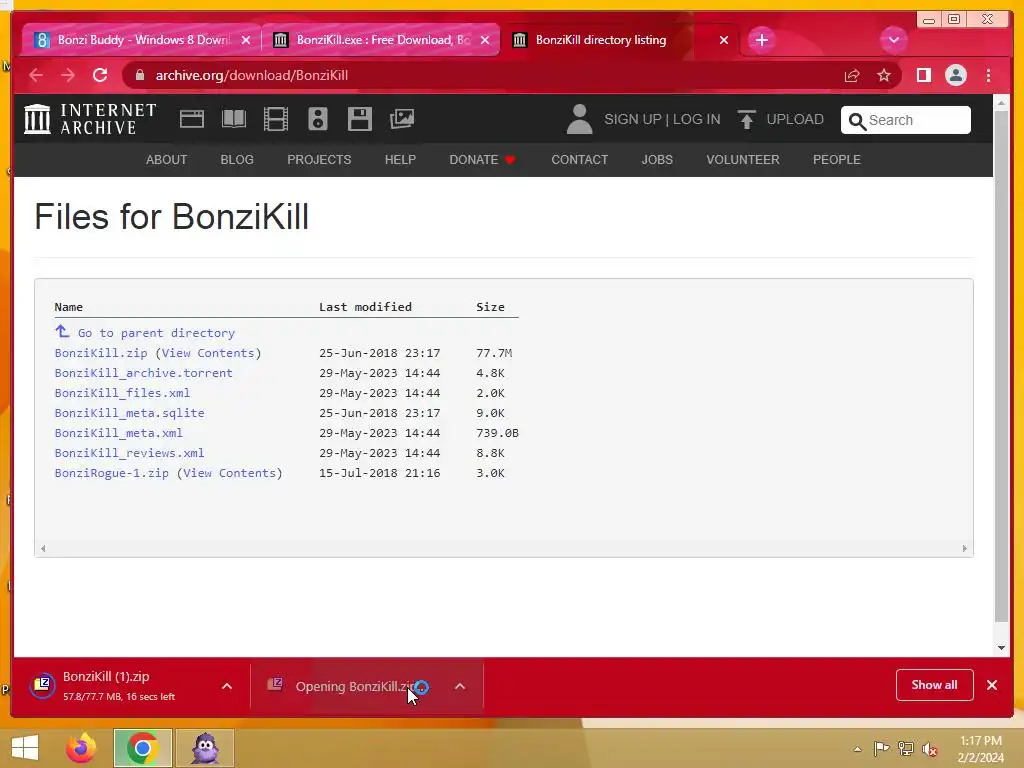Open BonziBuddy purple gorilla taskbar icon
This screenshot has width=1024, height=768.
(x=204, y=748)
